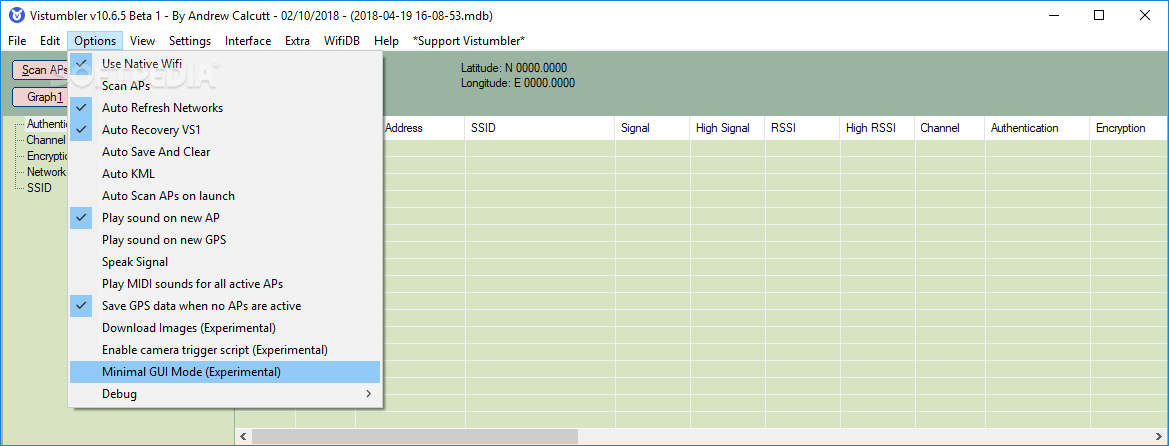
Task: Uncheck Auto Recovery VS1
Action: tap(225, 130)
